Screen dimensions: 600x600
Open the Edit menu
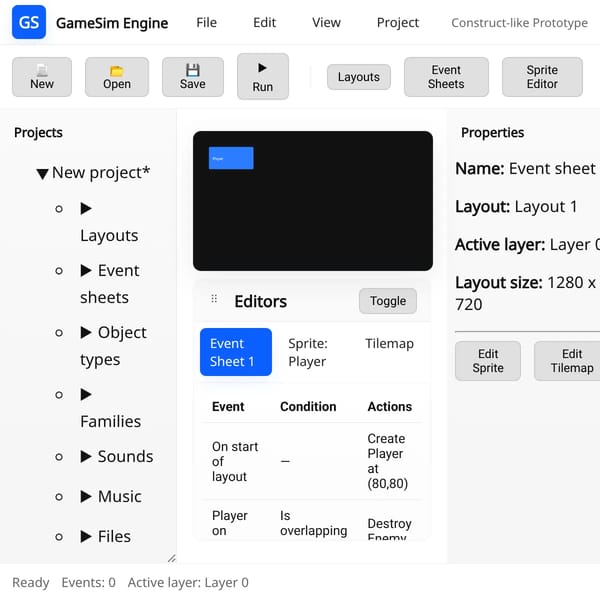264,23
